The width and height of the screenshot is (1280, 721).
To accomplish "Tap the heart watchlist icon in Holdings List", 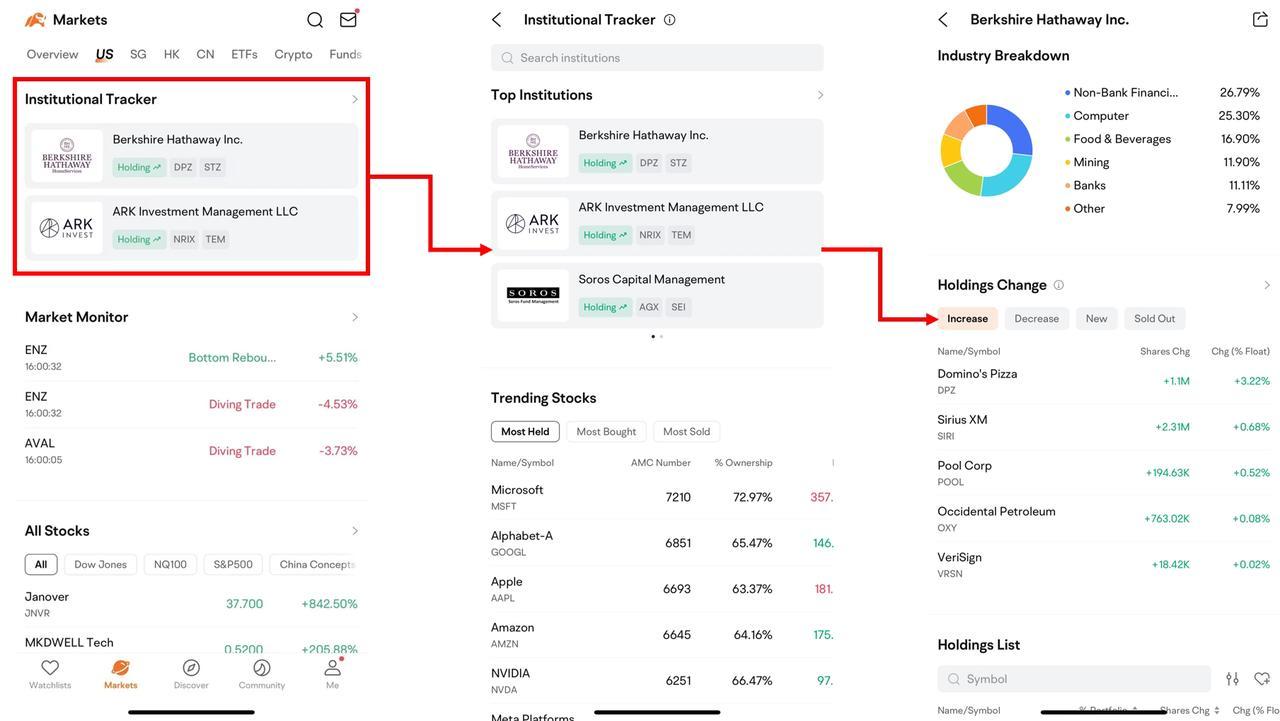I will click(1263, 679).
